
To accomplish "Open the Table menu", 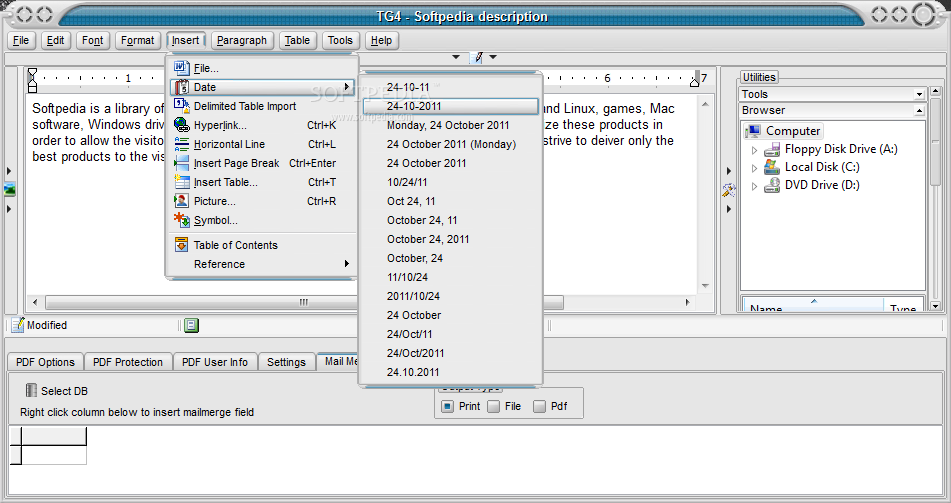I will coord(297,41).
